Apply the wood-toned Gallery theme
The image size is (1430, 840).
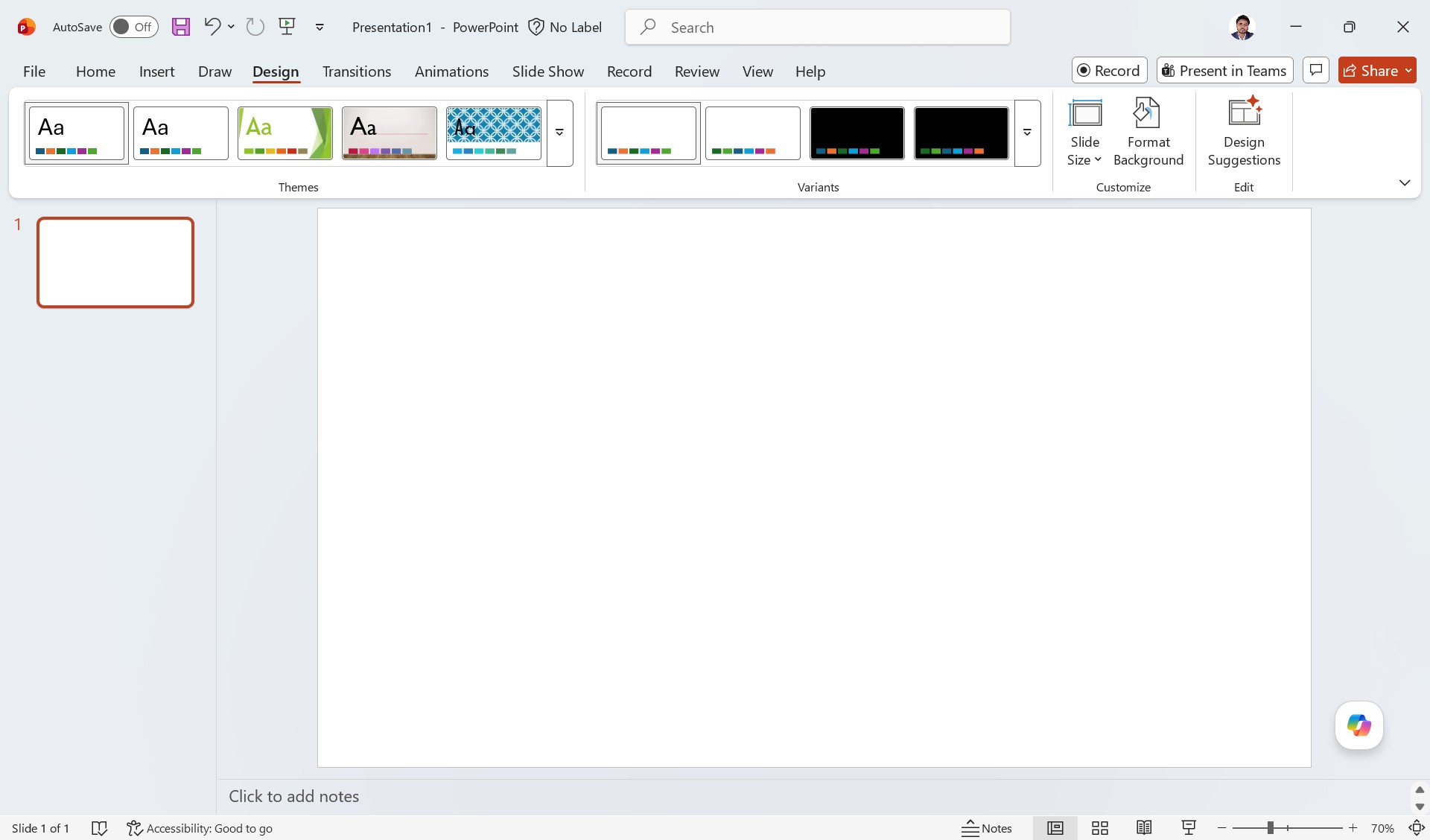coord(390,133)
